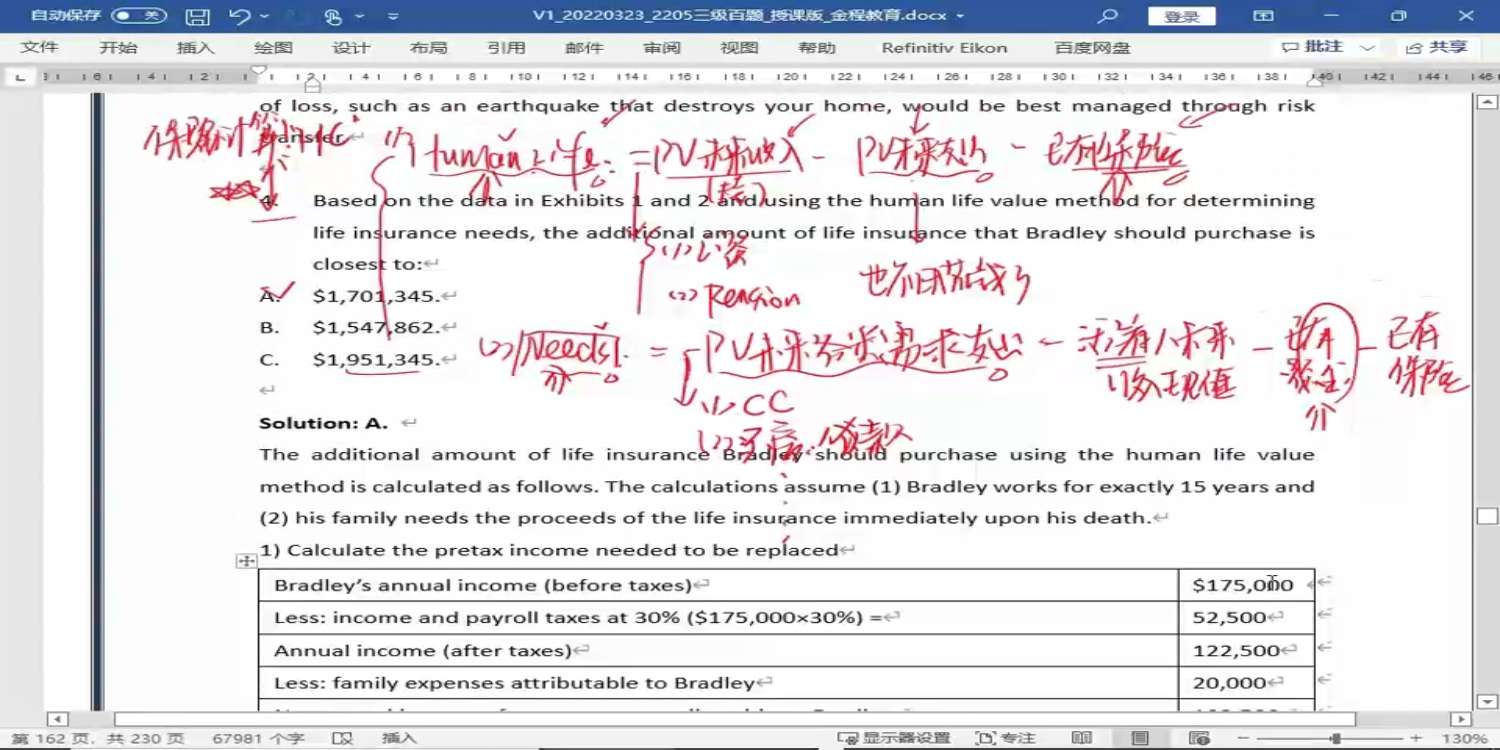Click the ruler tab-stop selector icon
The width and height of the screenshot is (1500, 750).
pyautogui.click(x=20, y=77)
